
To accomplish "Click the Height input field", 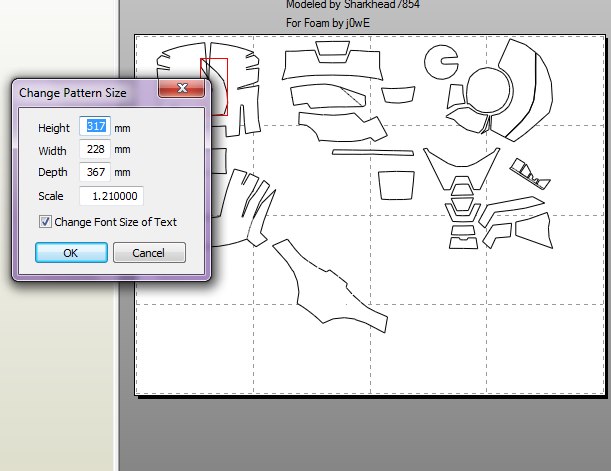I will 95,126.
